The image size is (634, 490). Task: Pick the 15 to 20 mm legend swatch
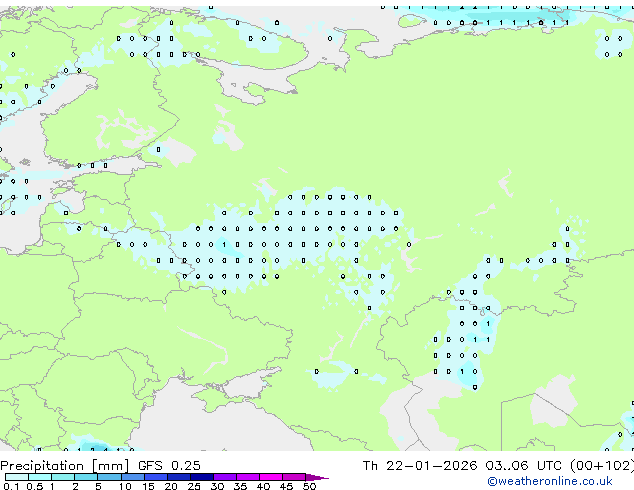pyautogui.click(x=156, y=477)
